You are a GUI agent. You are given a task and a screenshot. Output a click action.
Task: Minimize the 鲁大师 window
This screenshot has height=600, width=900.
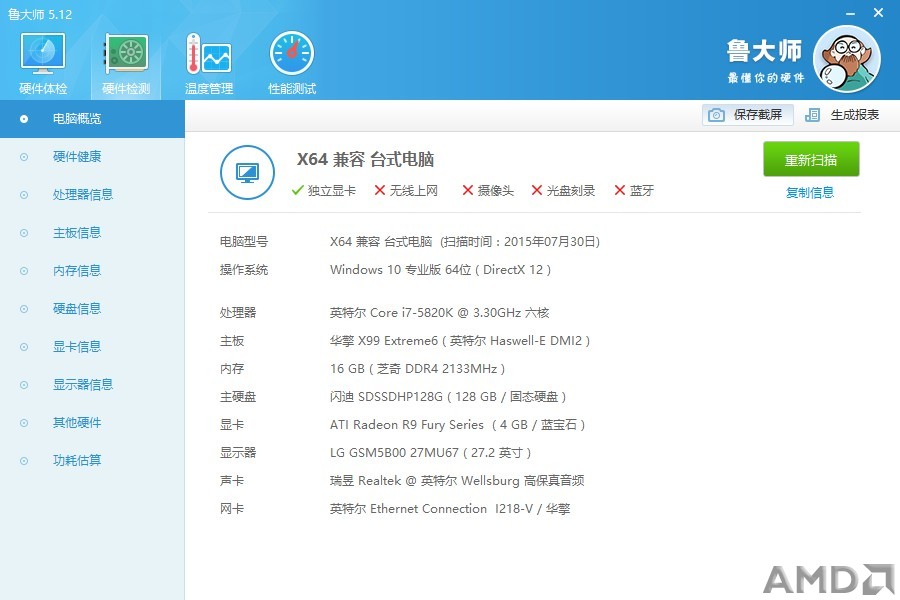(851, 13)
